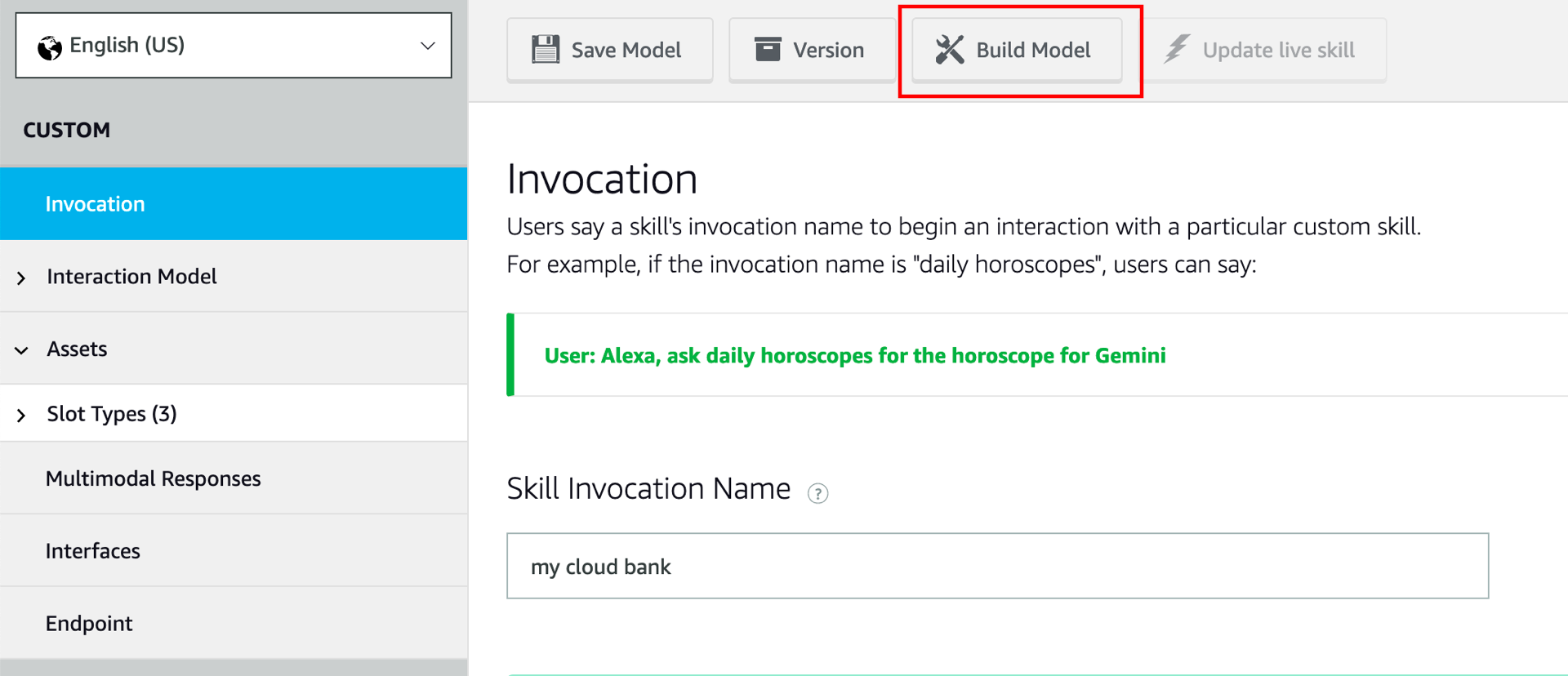Collapse the Assets section chevron
1568x676 pixels.
(21, 351)
